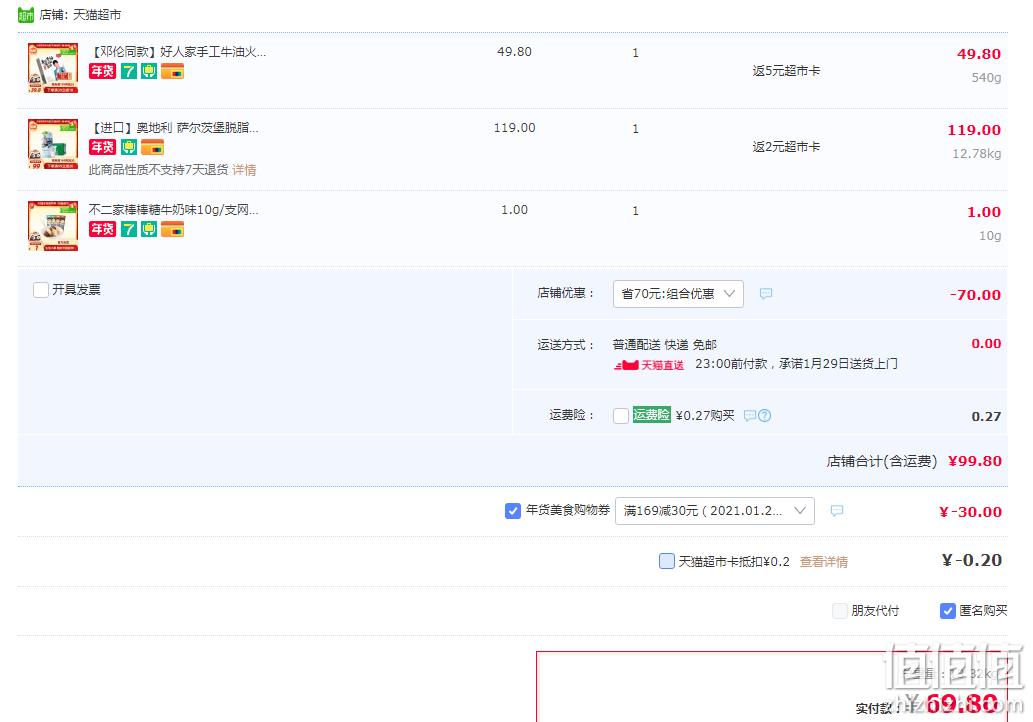This screenshot has width=1033, height=722.
Task: Open the hotpot base product thumbnail
Action: [x=53, y=68]
